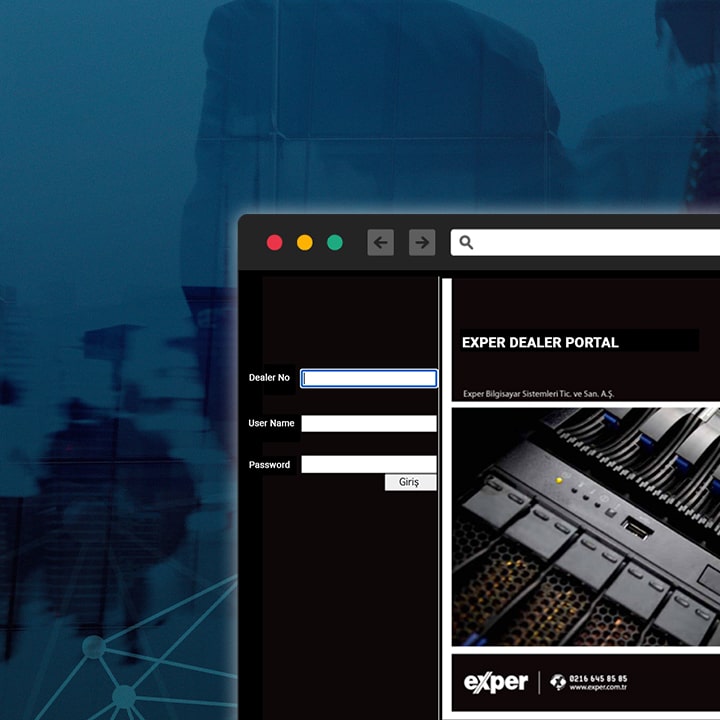Click the browser forward arrow button
This screenshot has height=720, width=720.
422,242
